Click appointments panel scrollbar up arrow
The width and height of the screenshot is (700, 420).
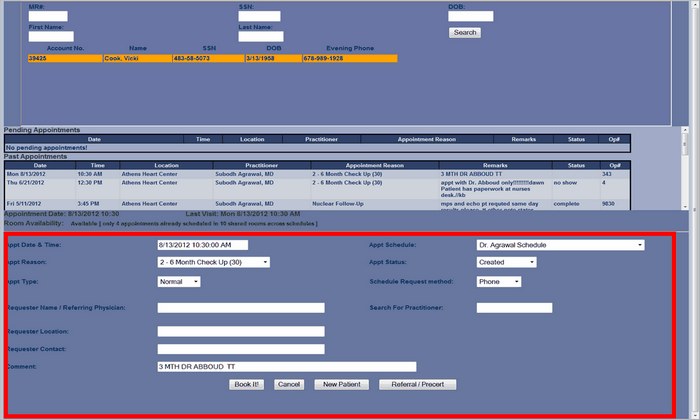(x=685, y=130)
